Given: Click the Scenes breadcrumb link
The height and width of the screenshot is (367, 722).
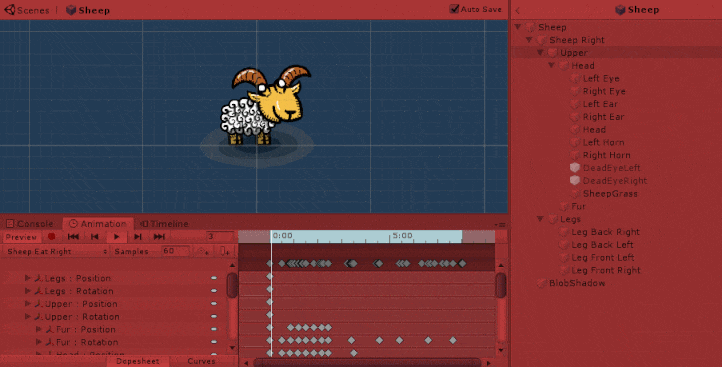Looking at the screenshot, I should [33, 10].
